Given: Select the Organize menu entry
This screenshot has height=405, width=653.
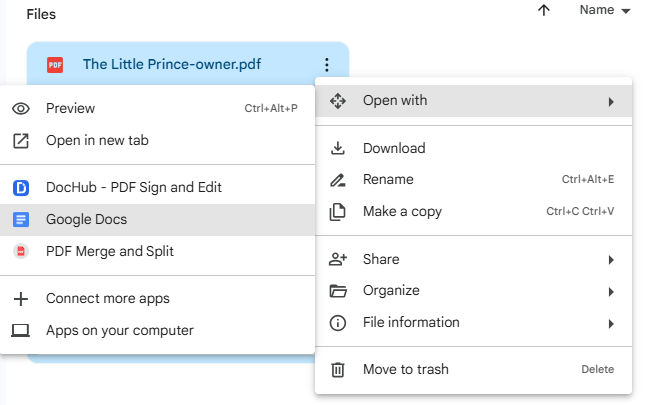Looking at the screenshot, I should click(x=474, y=291).
